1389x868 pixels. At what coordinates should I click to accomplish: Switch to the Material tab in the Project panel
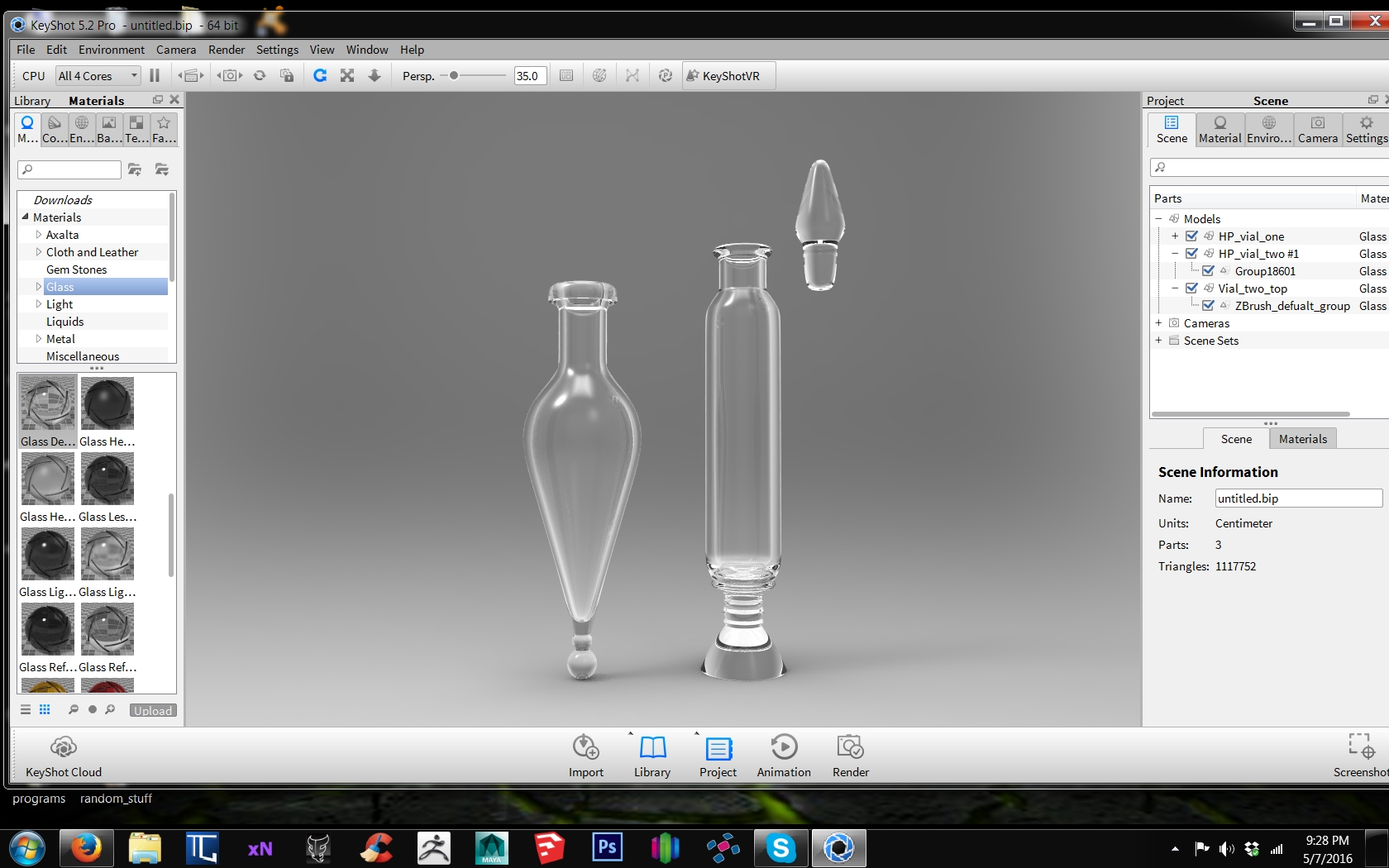tap(1220, 130)
